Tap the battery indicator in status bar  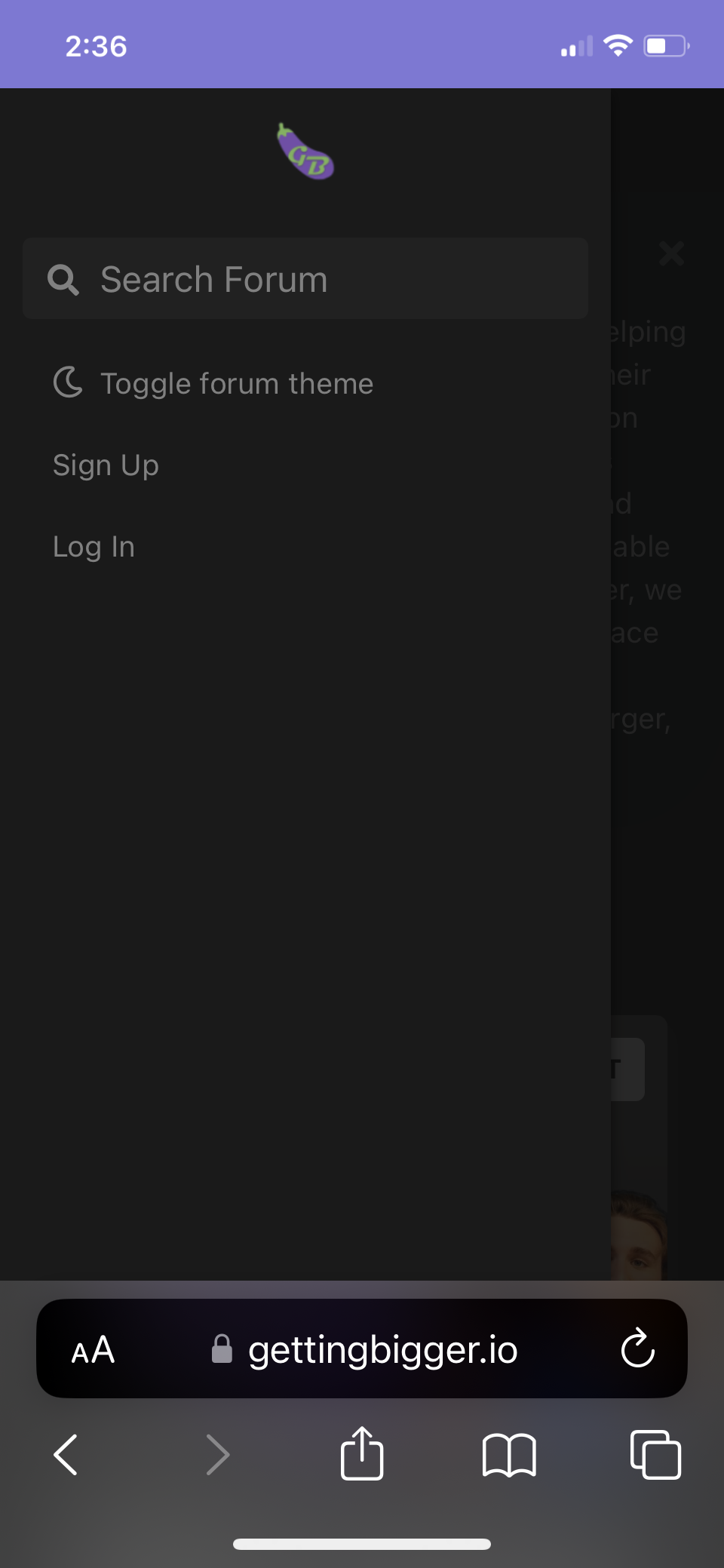click(x=667, y=46)
